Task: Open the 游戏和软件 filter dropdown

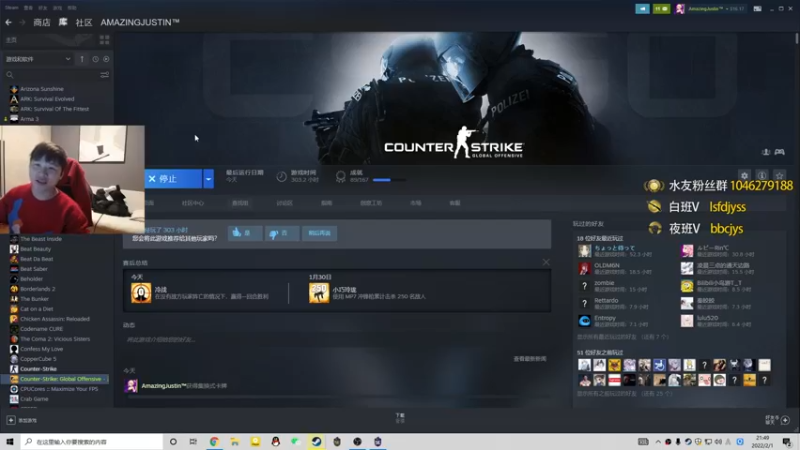Action: click(x=38, y=59)
